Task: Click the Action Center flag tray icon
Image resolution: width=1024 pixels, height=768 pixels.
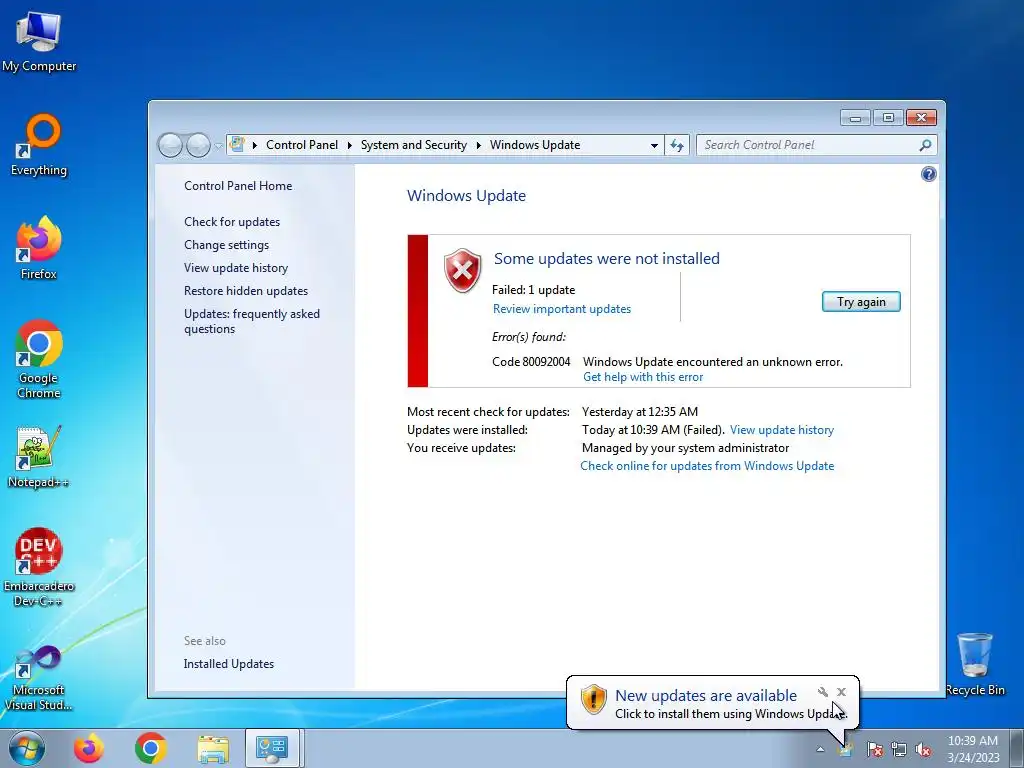Action: pos(874,749)
